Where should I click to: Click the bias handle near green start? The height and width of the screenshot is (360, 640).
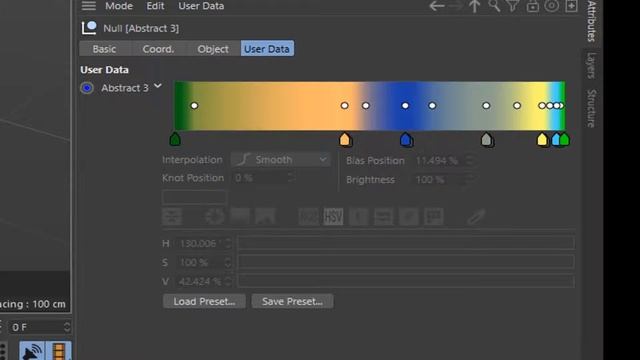pyautogui.click(x=194, y=106)
